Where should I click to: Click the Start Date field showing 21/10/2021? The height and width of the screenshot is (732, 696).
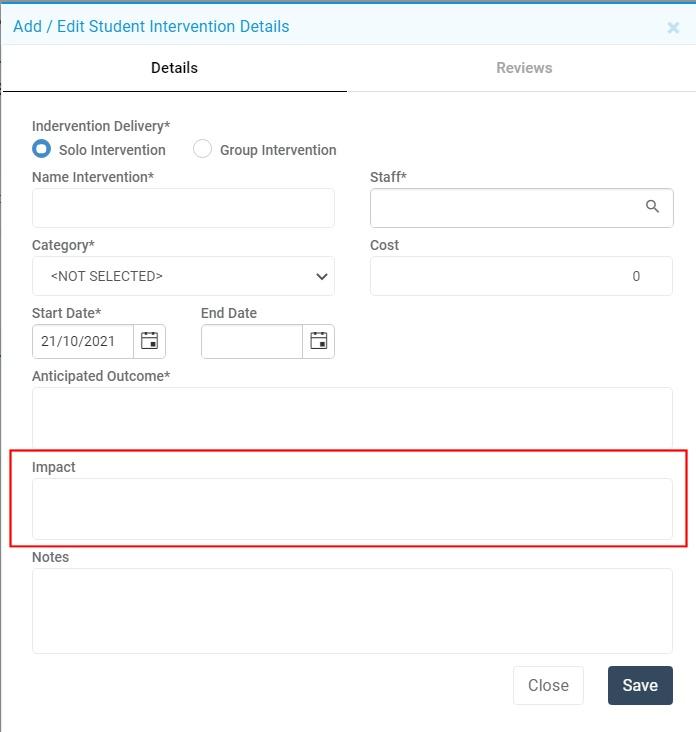click(82, 341)
